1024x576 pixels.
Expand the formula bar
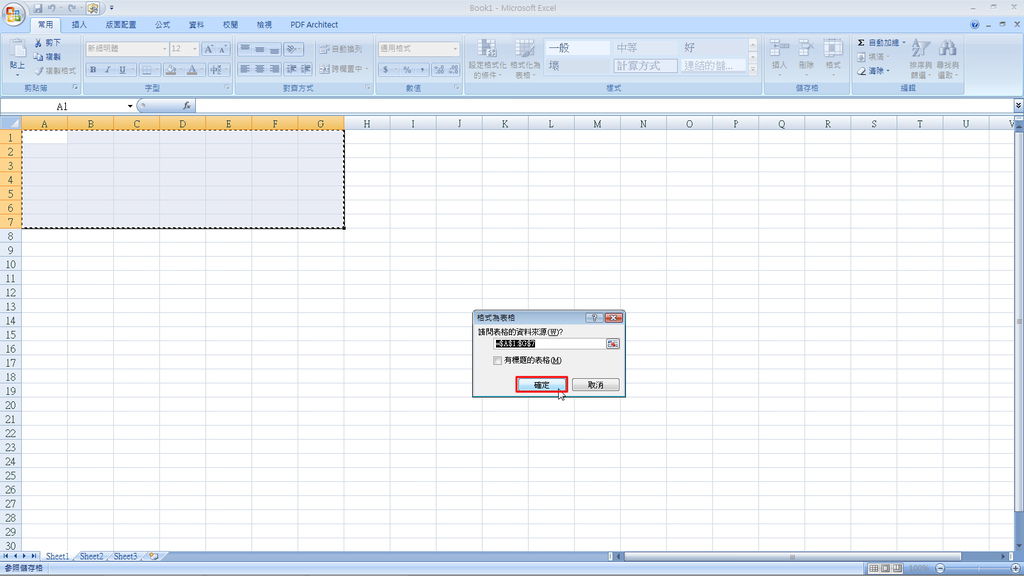1018,106
